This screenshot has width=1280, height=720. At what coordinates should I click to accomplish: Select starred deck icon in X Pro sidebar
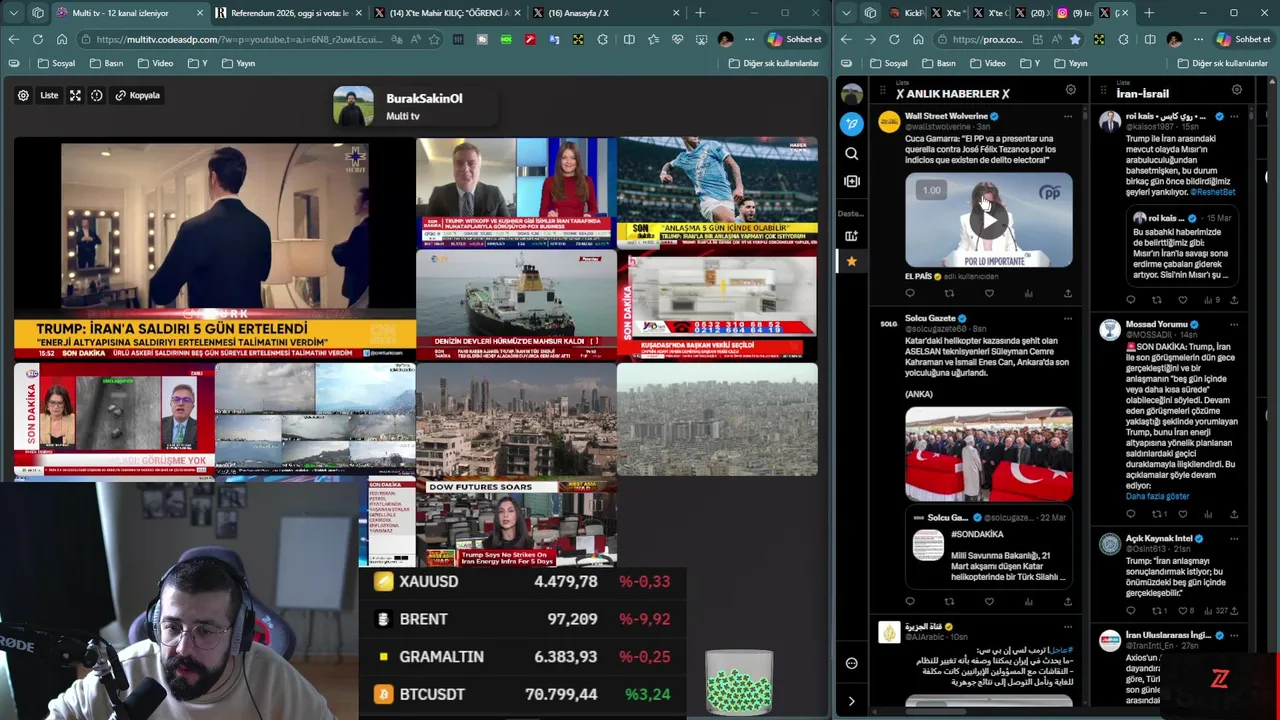click(x=851, y=261)
